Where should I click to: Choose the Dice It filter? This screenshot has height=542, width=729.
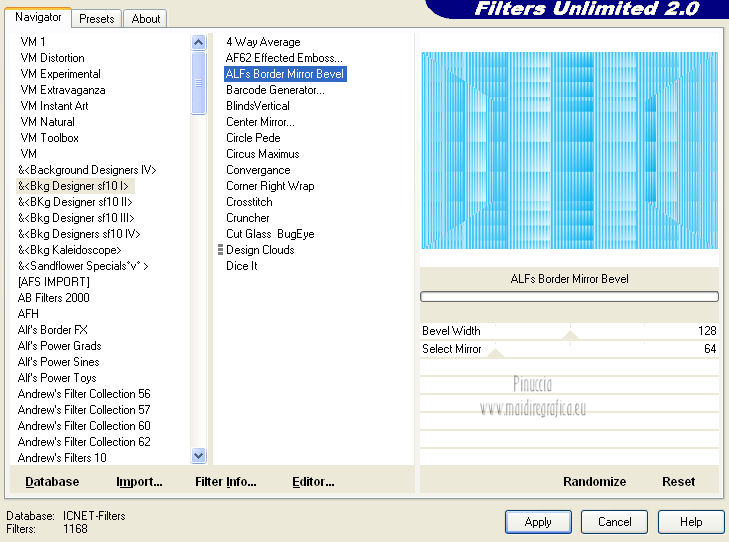pyautogui.click(x=242, y=266)
